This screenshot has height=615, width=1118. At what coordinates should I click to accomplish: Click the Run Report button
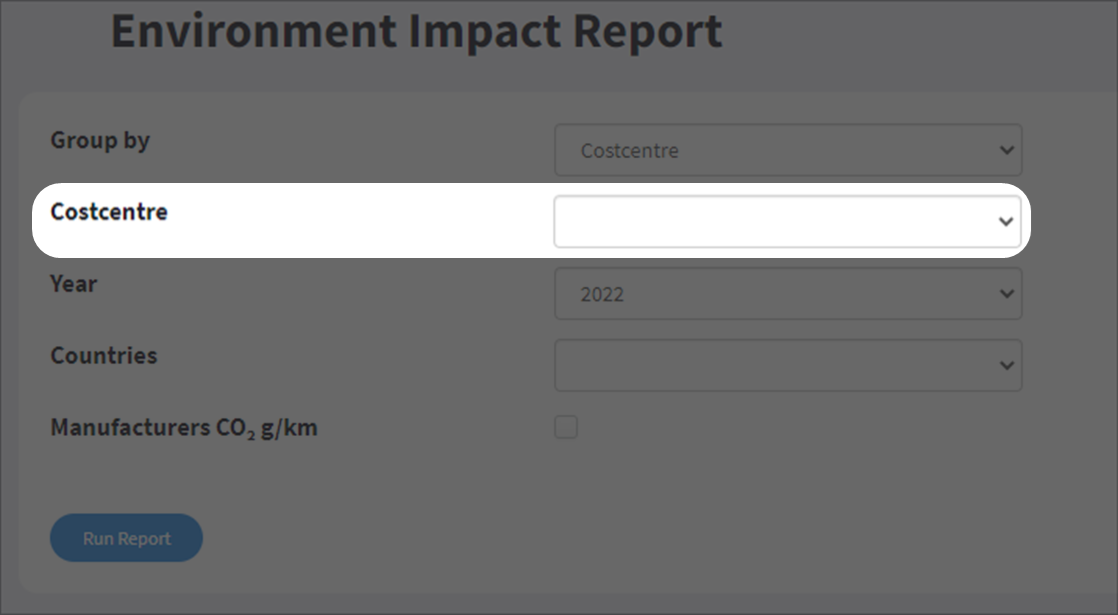point(126,538)
